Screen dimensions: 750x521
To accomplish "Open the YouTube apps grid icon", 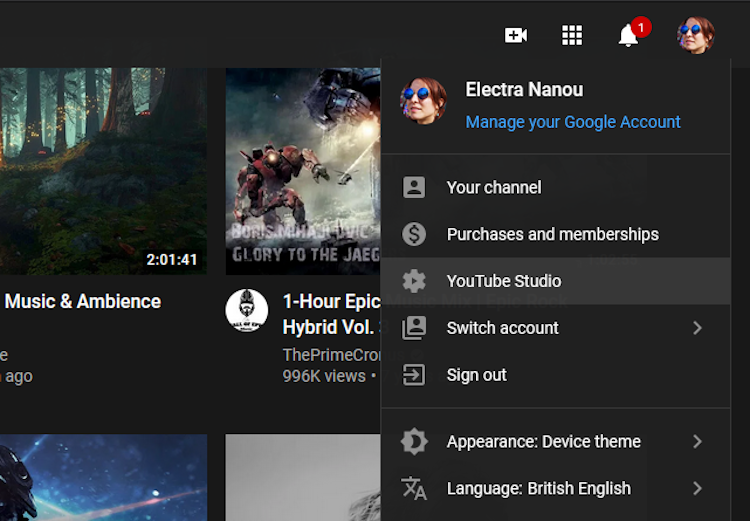I will coord(572,36).
